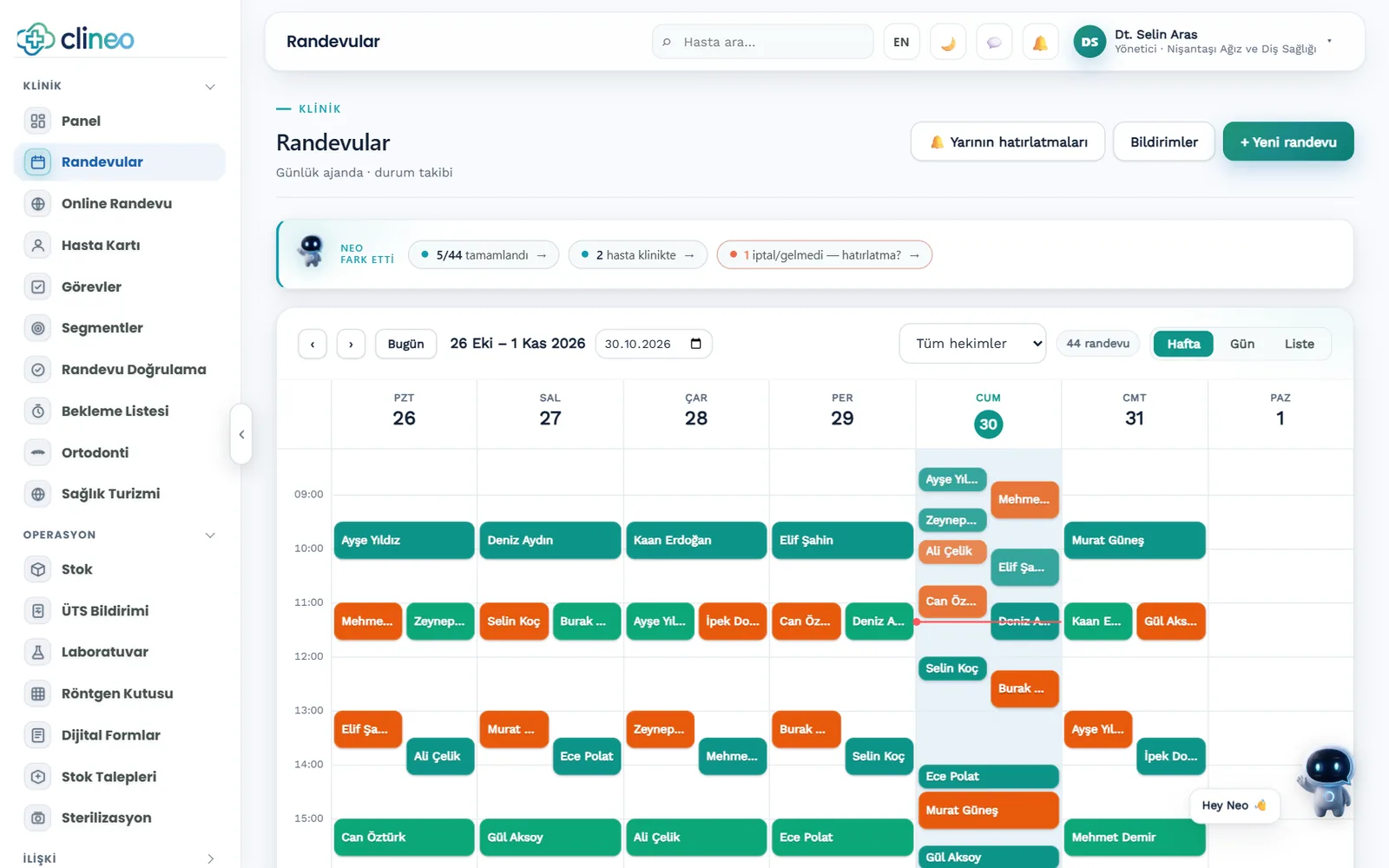Screen dimensions: 1389x868
Task: Collapse the KLİNİK sidebar section
Action: coord(210,87)
